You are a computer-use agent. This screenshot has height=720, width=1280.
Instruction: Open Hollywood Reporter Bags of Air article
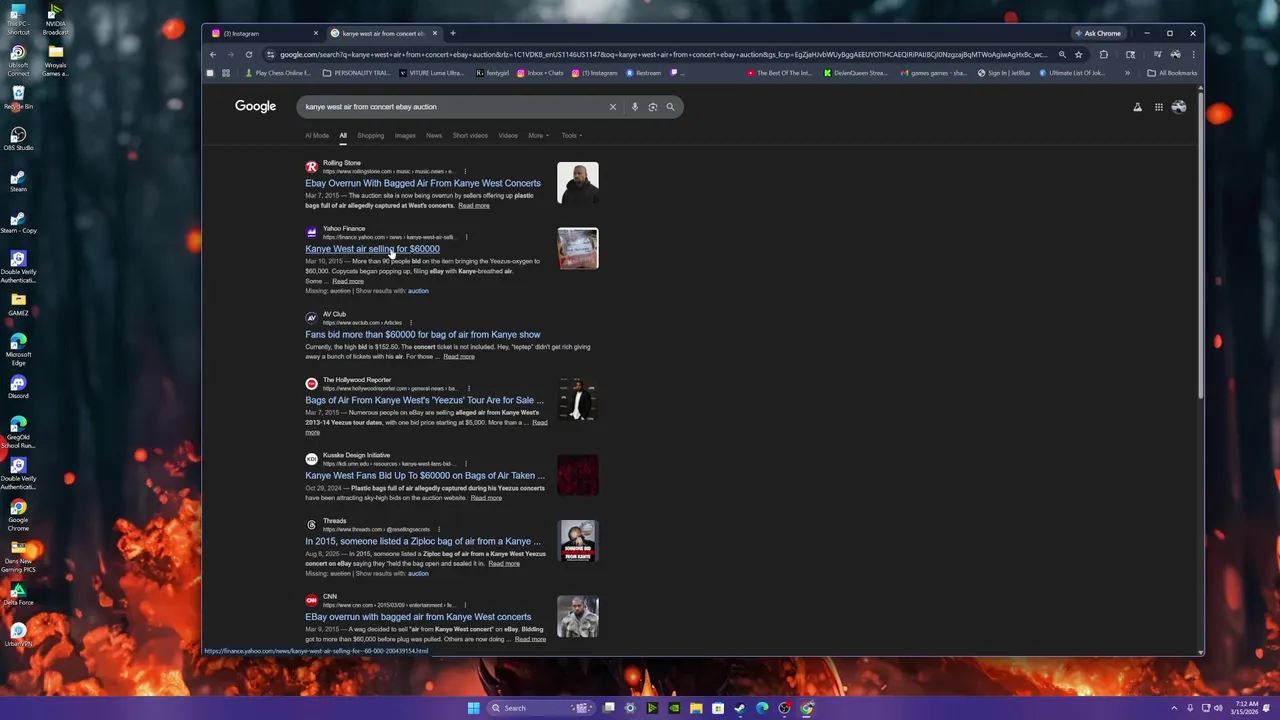click(x=425, y=400)
